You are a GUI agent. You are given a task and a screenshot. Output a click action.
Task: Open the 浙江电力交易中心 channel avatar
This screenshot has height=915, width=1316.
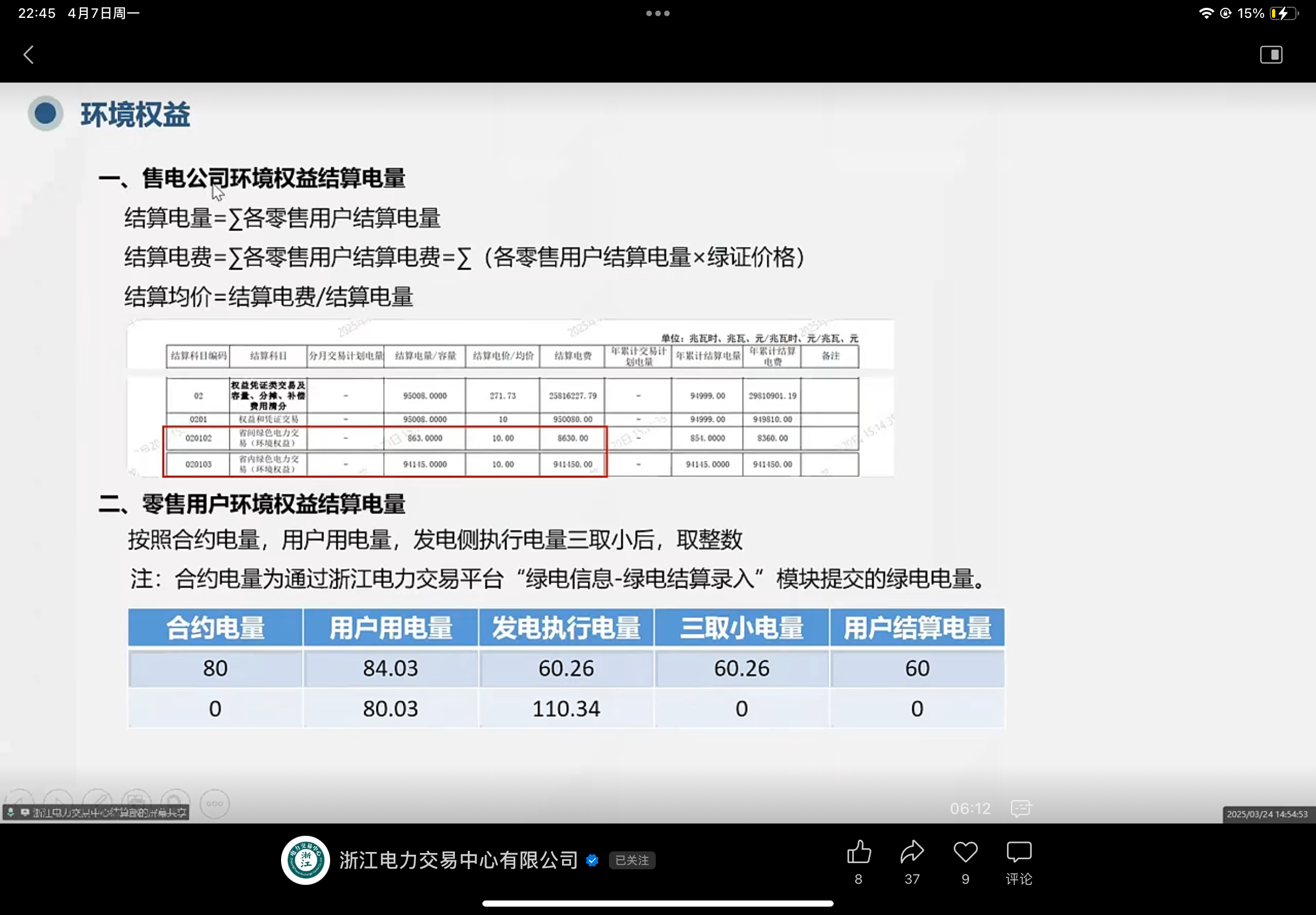tap(306, 860)
